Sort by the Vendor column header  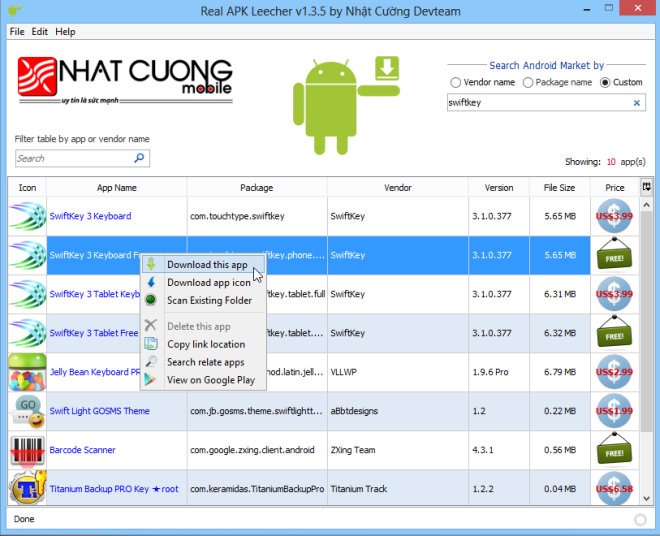[x=398, y=187]
